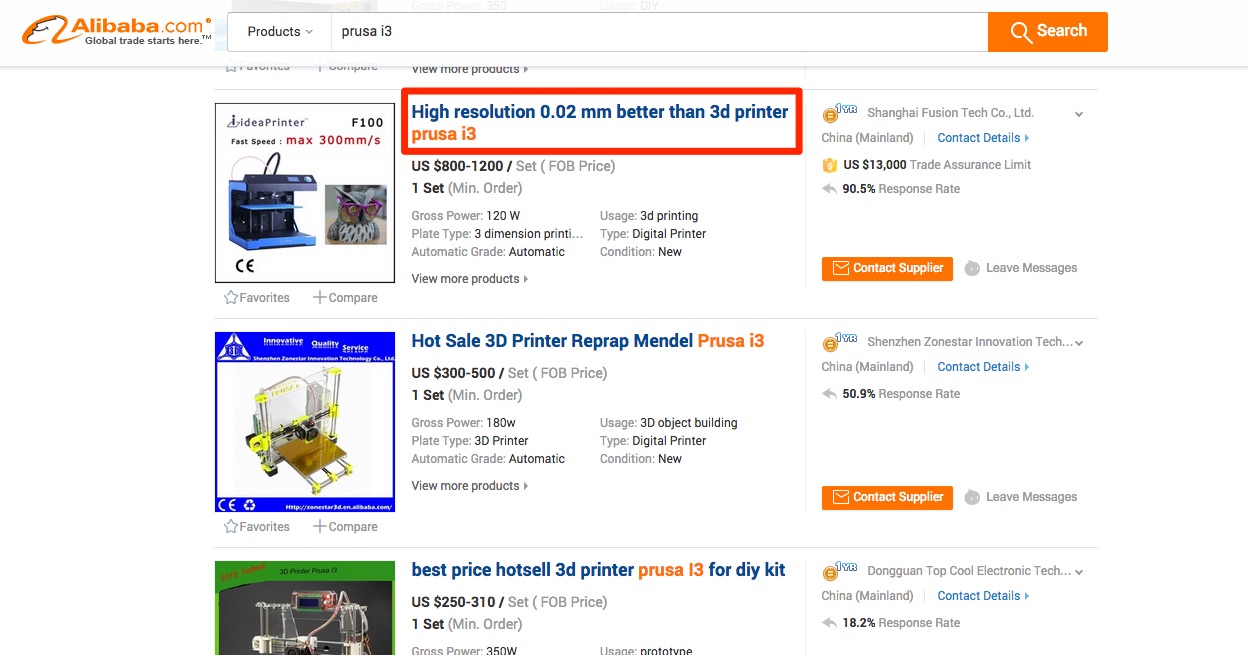Toggle Compare for the ideaPrinter F100 listing
1248x655 pixels.
click(345, 297)
